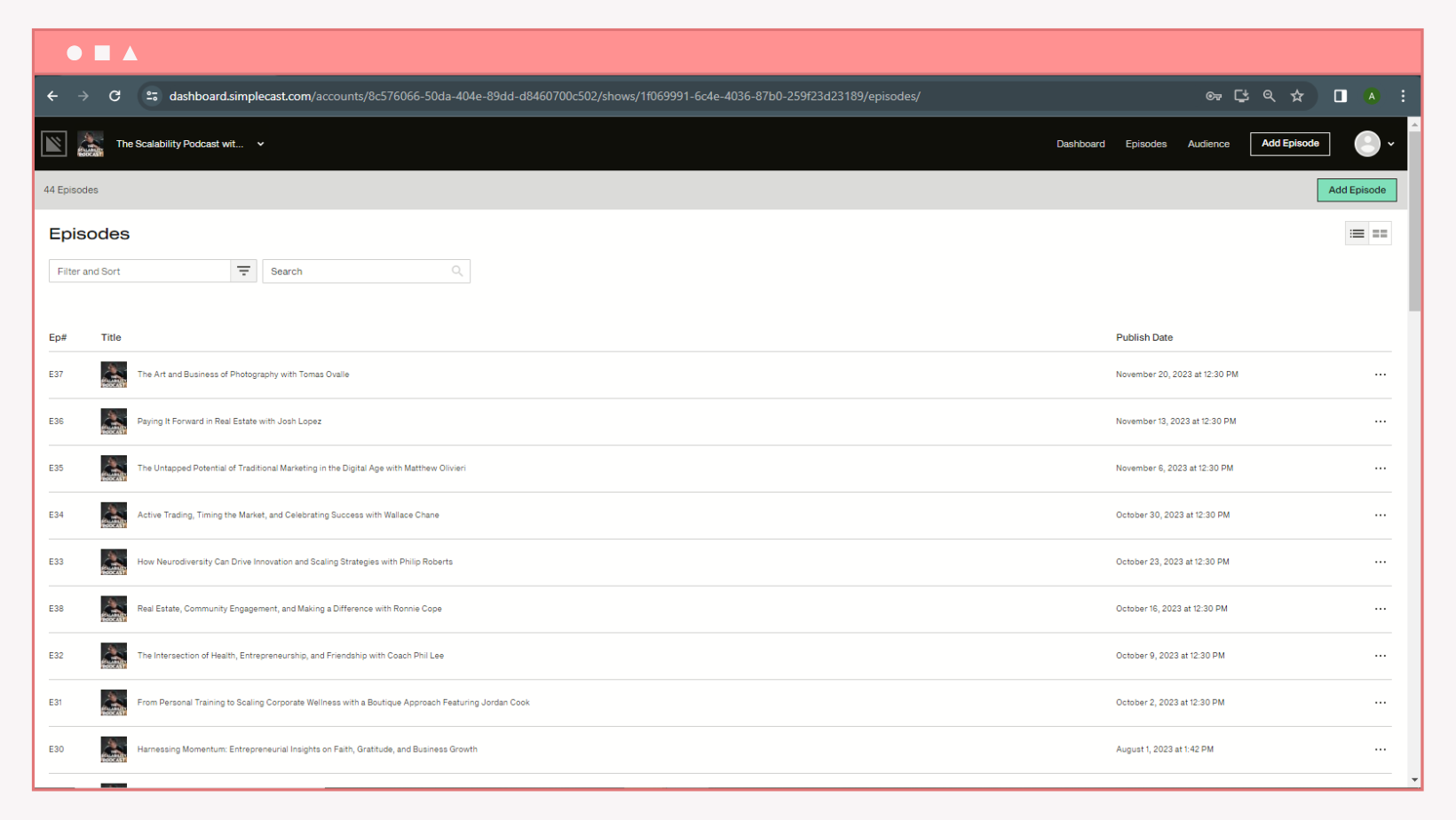
Task: Click the scrollbar down arrow
Action: coord(1414,780)
